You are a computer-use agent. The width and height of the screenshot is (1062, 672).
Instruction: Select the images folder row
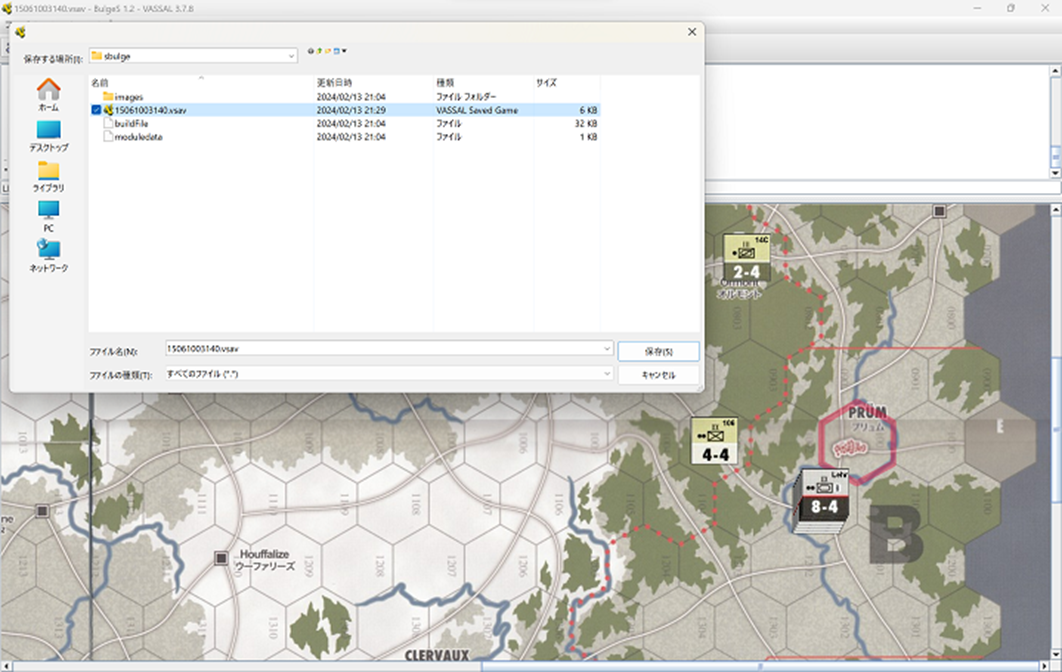(344, 97)
